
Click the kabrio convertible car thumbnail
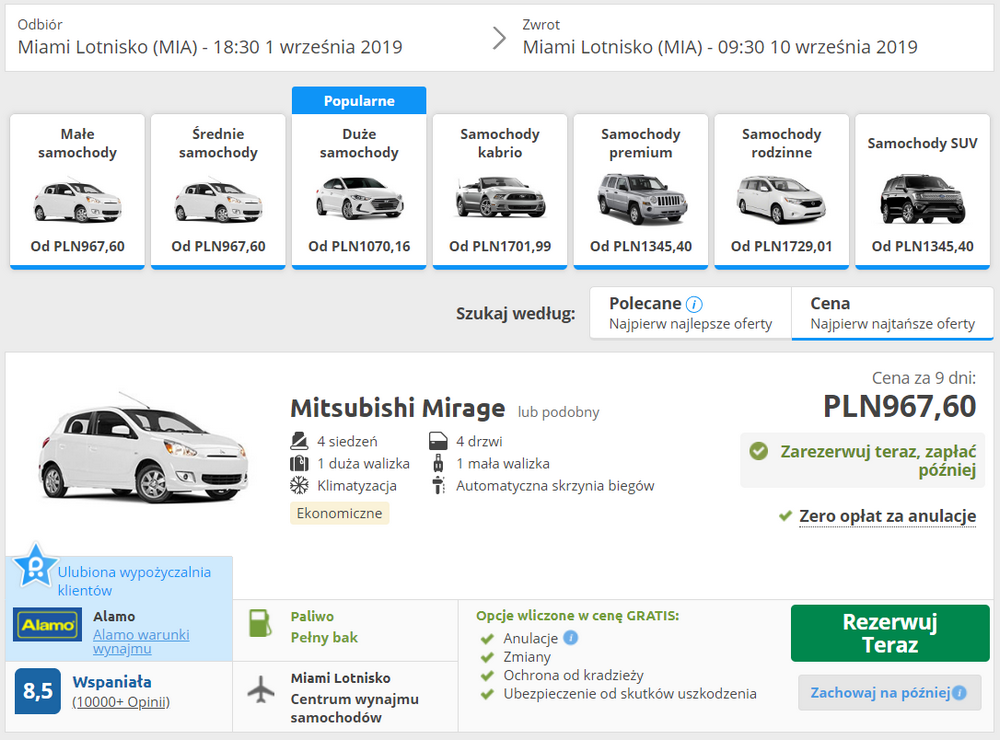[x=500, y=197]
